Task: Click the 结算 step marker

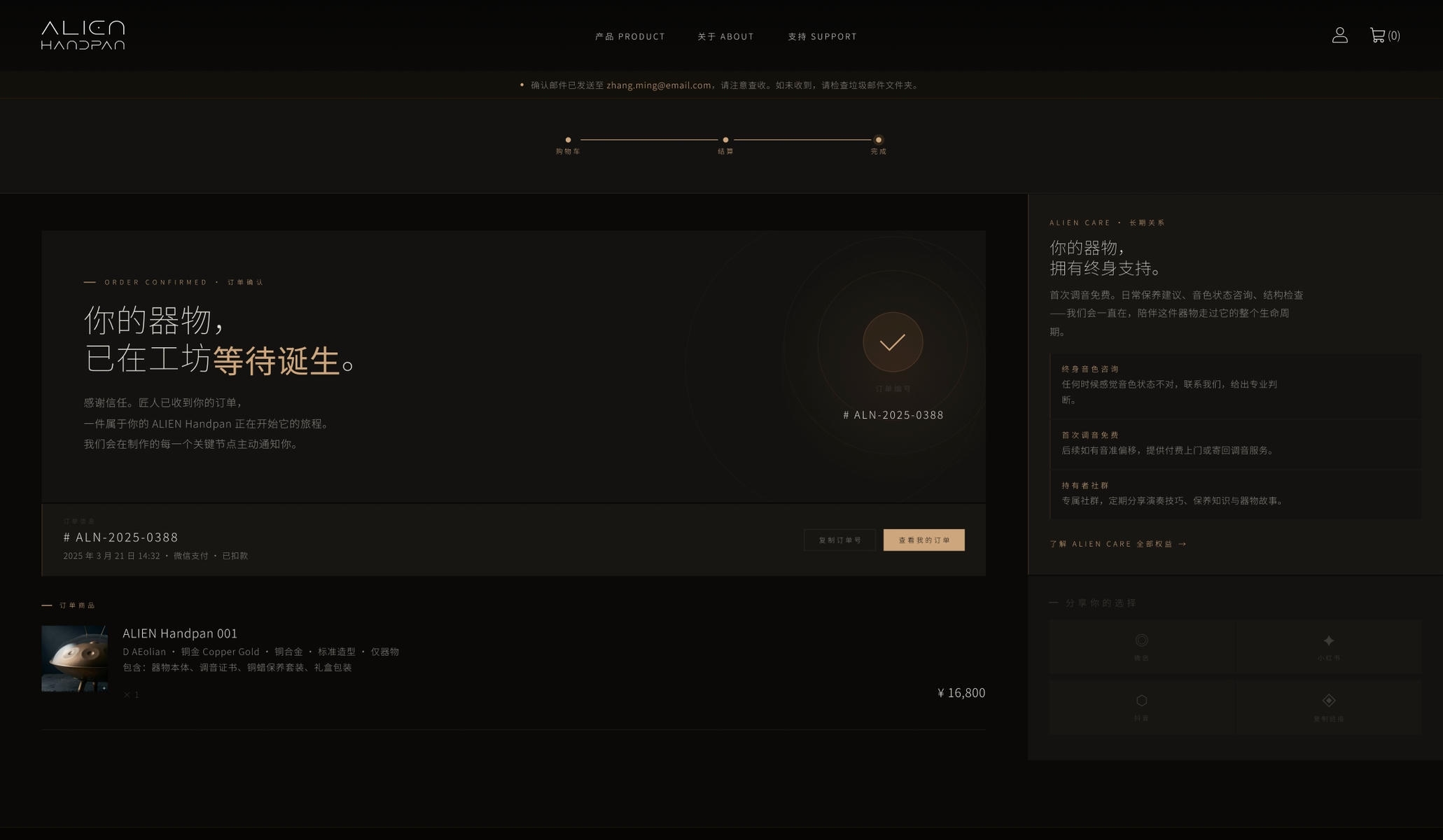Action: click(725, 140)
